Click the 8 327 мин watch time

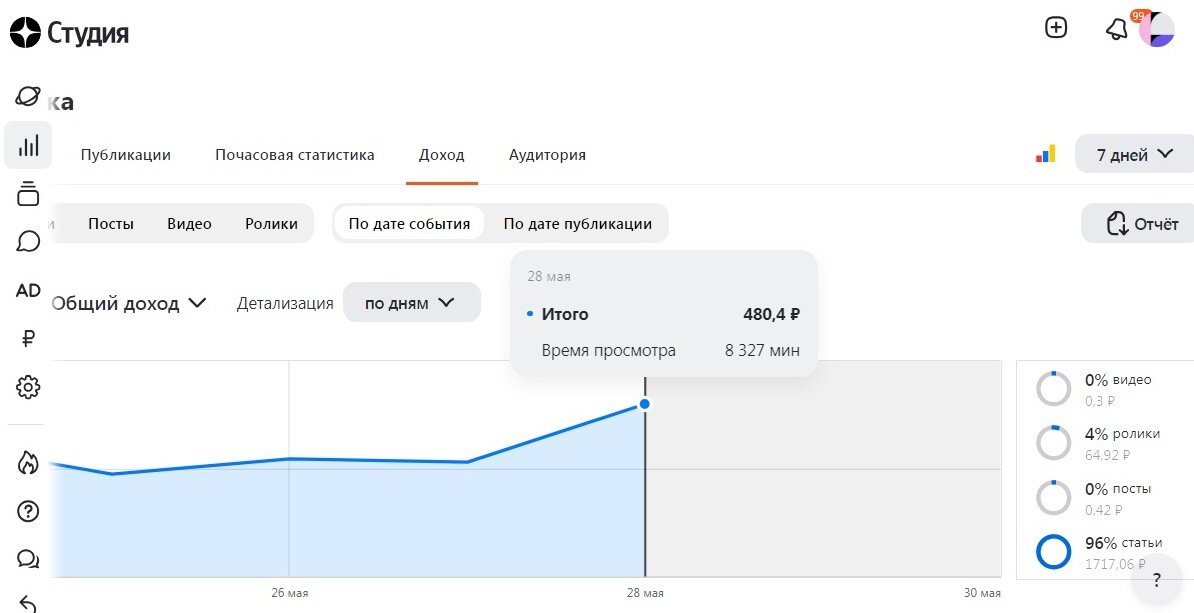[762, 351]
